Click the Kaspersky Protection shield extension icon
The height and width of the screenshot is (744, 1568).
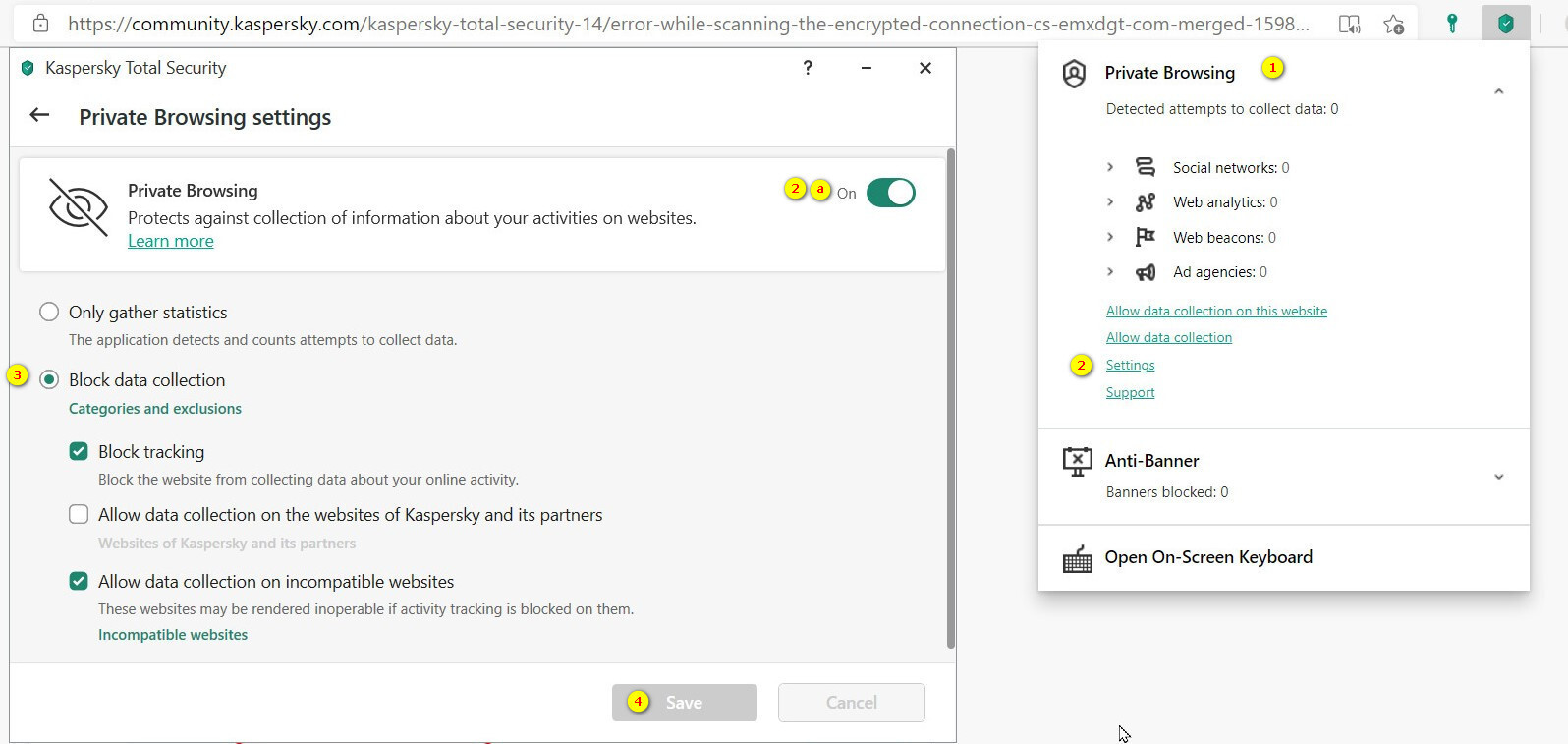click(1505, 24)
